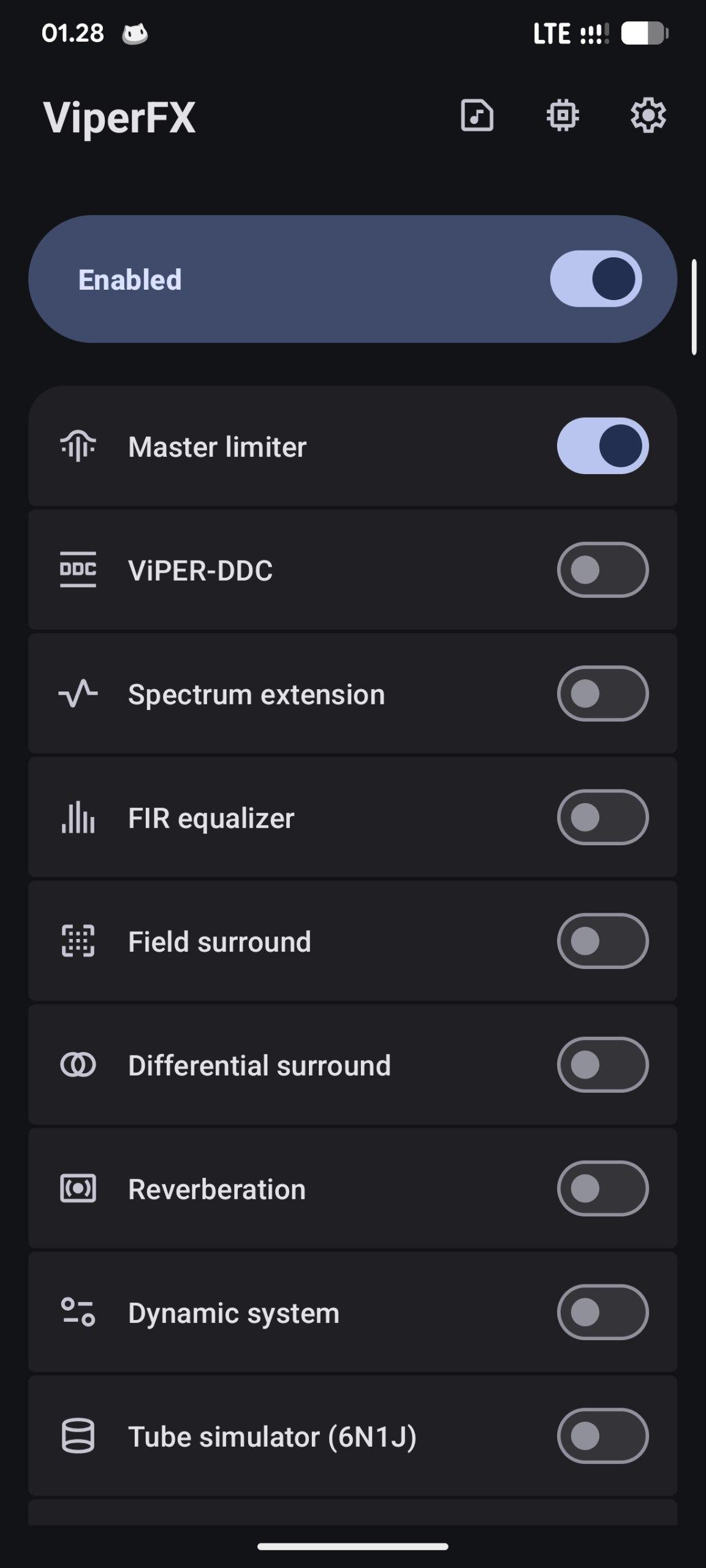Viewport: 706px width, 1568px height.
Task: Tap the Master limiter waveform icon
Action: pos(78,447)
